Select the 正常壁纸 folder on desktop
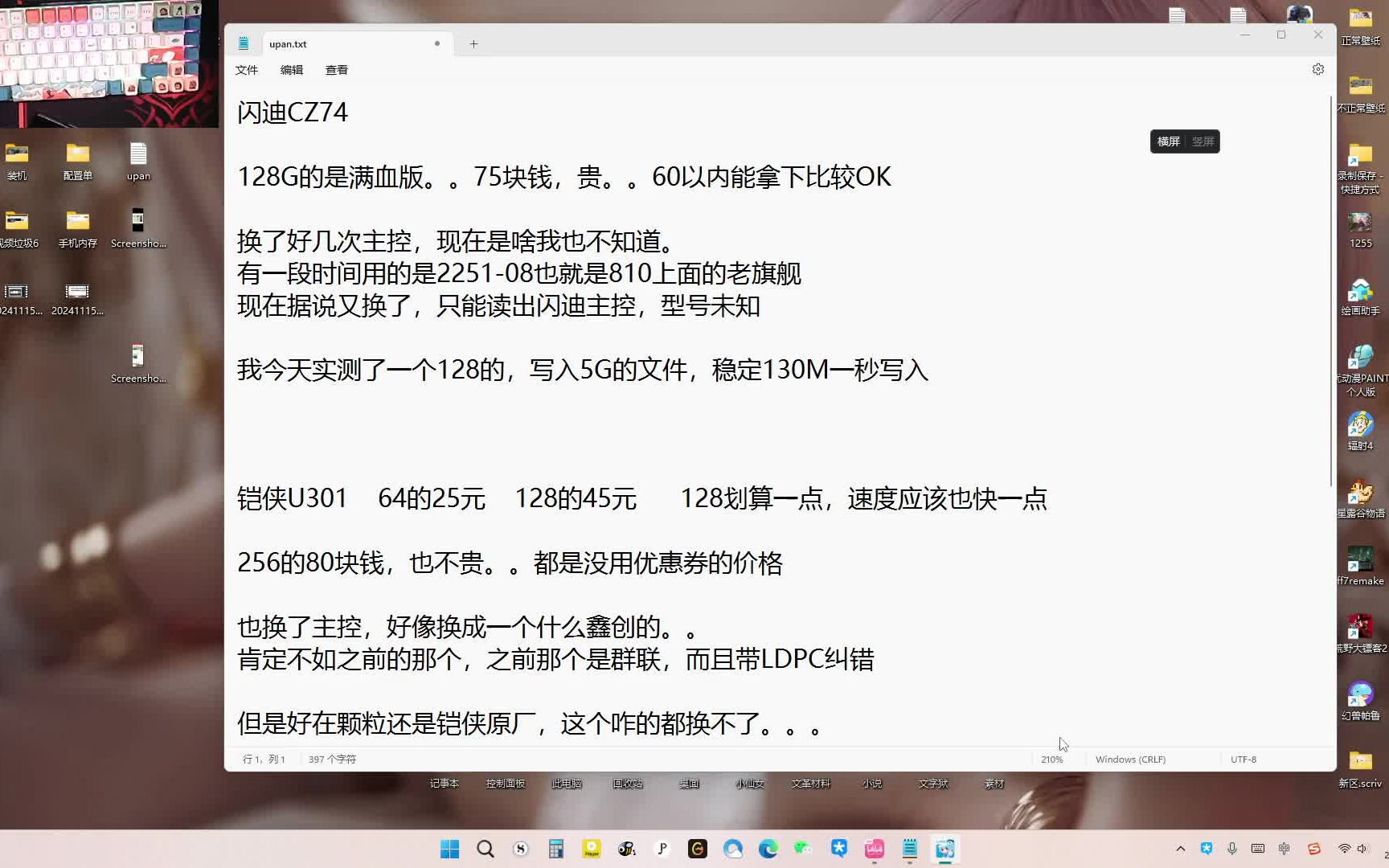 [1360, 26]
